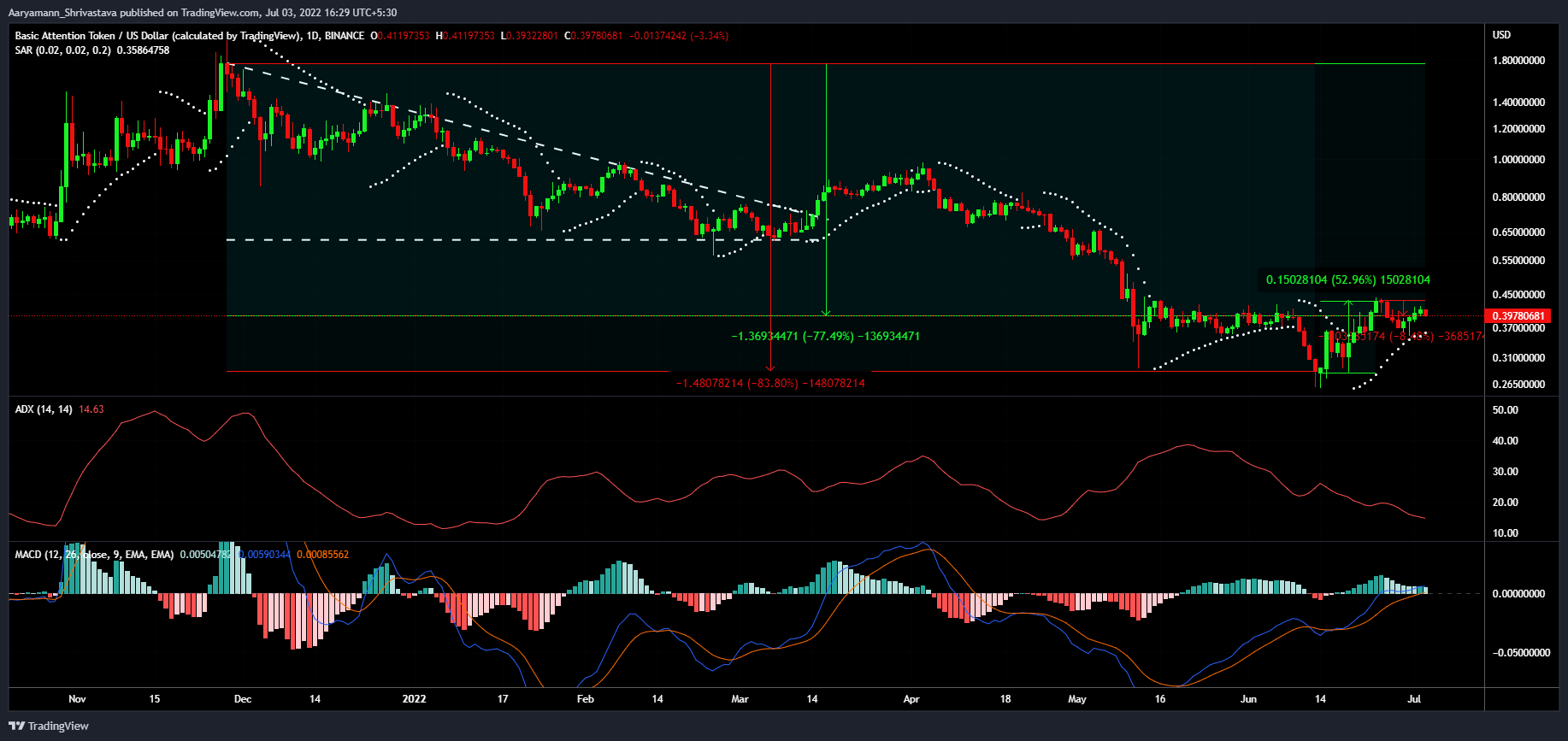The image size is (1568, 741).
Task: Click the Nov label on the time axis
Action: (x=77, y=699)
